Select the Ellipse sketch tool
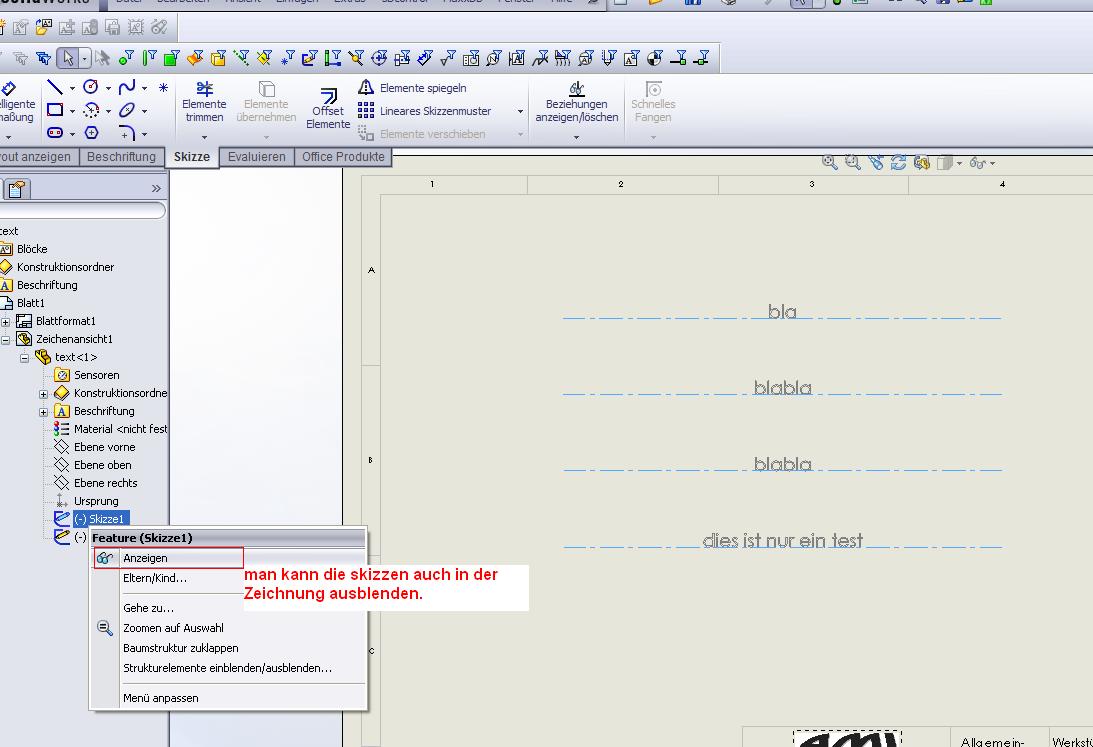This screenshot has width=1093, height=747. pos(127,110)
